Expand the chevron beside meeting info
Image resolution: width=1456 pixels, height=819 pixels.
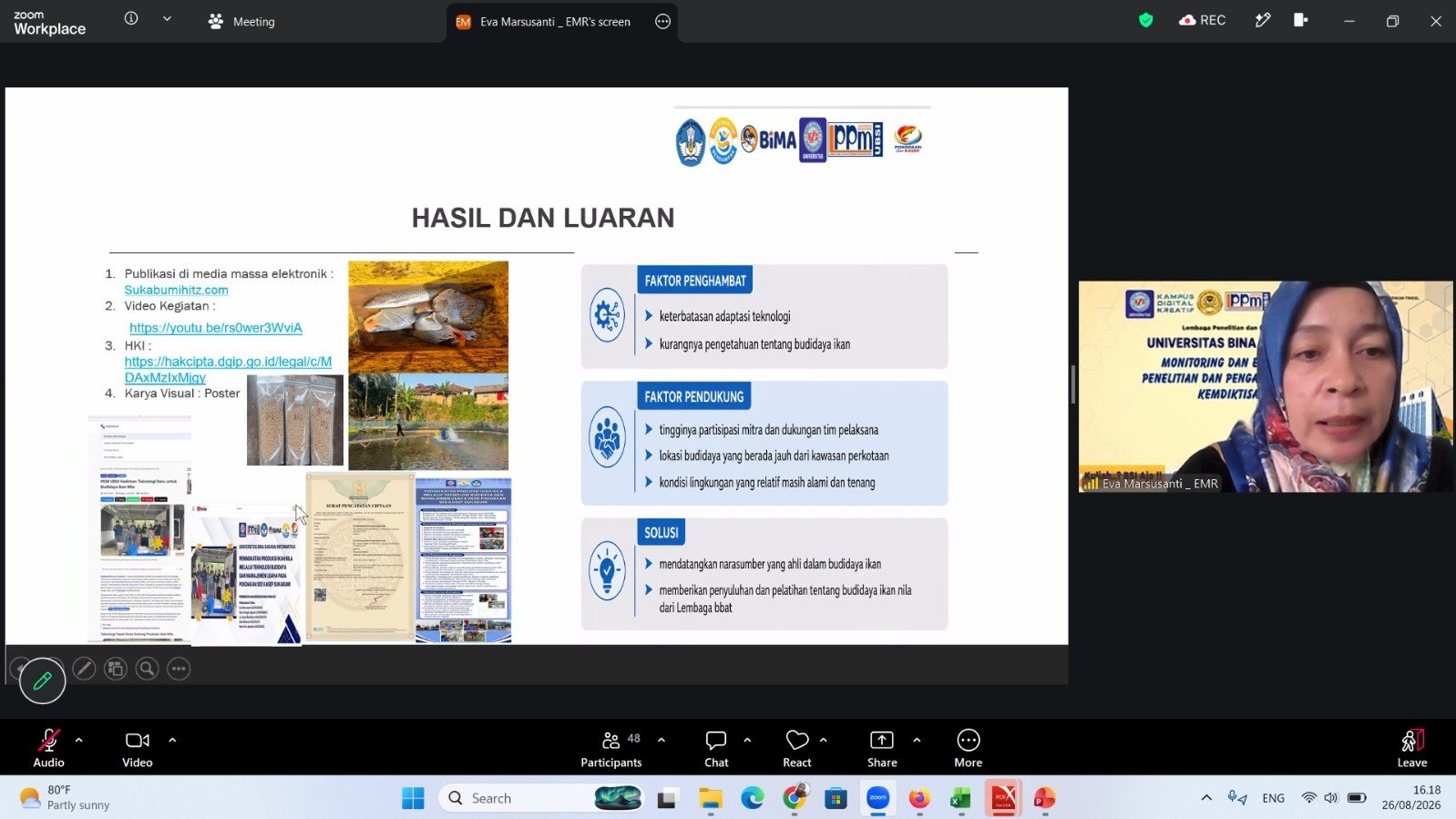coord(167,18)
